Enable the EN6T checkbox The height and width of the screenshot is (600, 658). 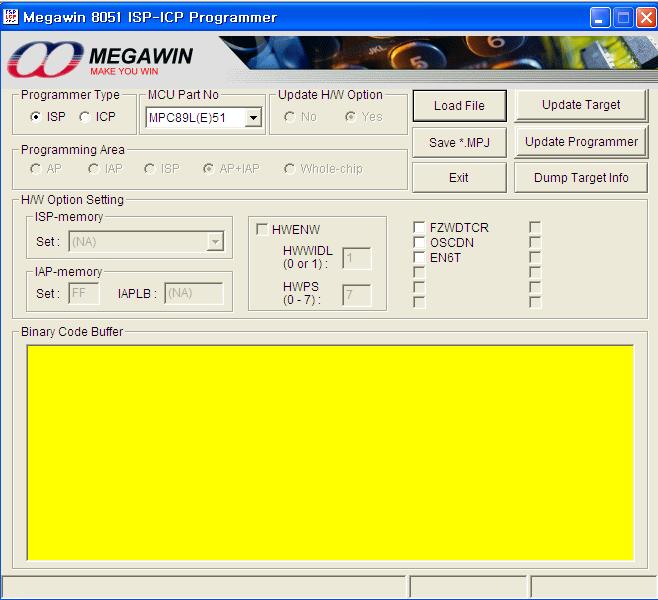point(420,257)
